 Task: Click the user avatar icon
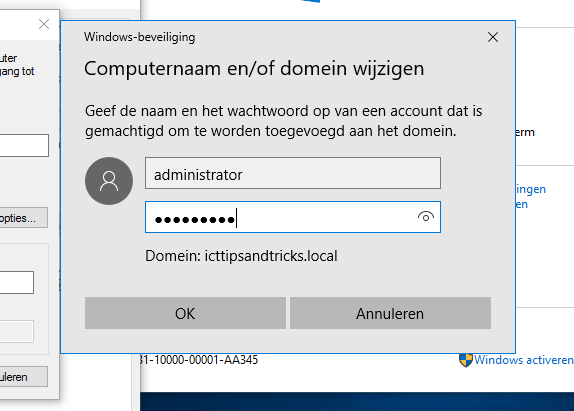[x=109, y=181]
